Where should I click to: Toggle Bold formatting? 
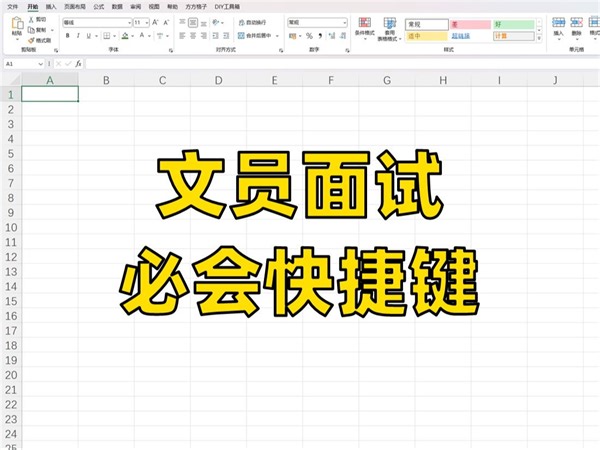point(68,36)
